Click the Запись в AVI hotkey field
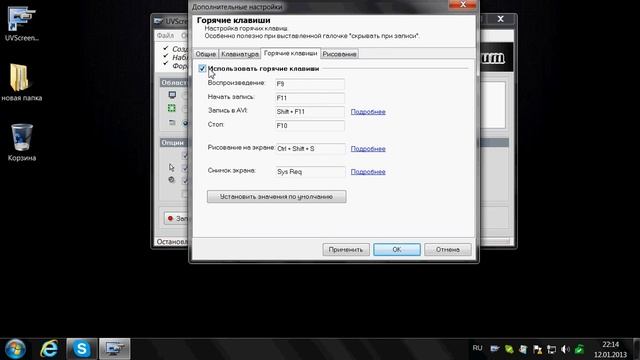This screenshot has width=640, height=360. pos(310,112)
